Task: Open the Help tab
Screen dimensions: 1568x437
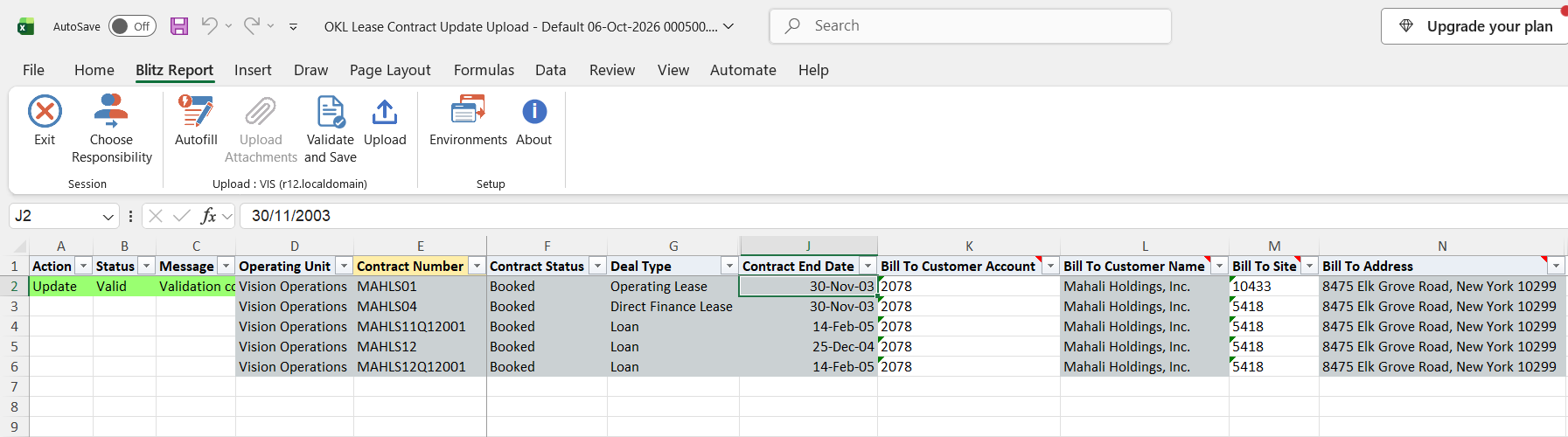Action: point(813,70)
